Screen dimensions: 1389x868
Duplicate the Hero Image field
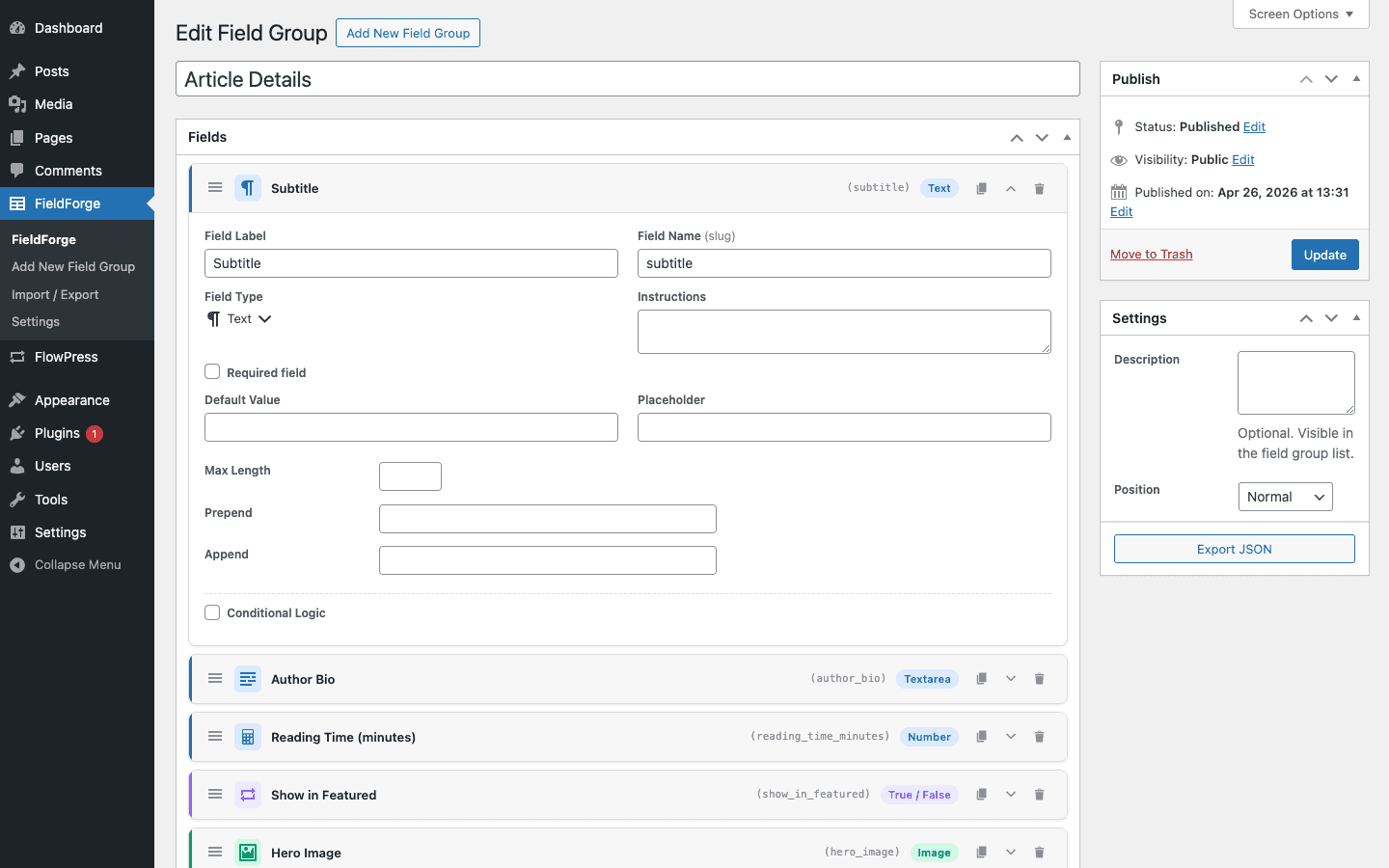(x=981, y=853)
